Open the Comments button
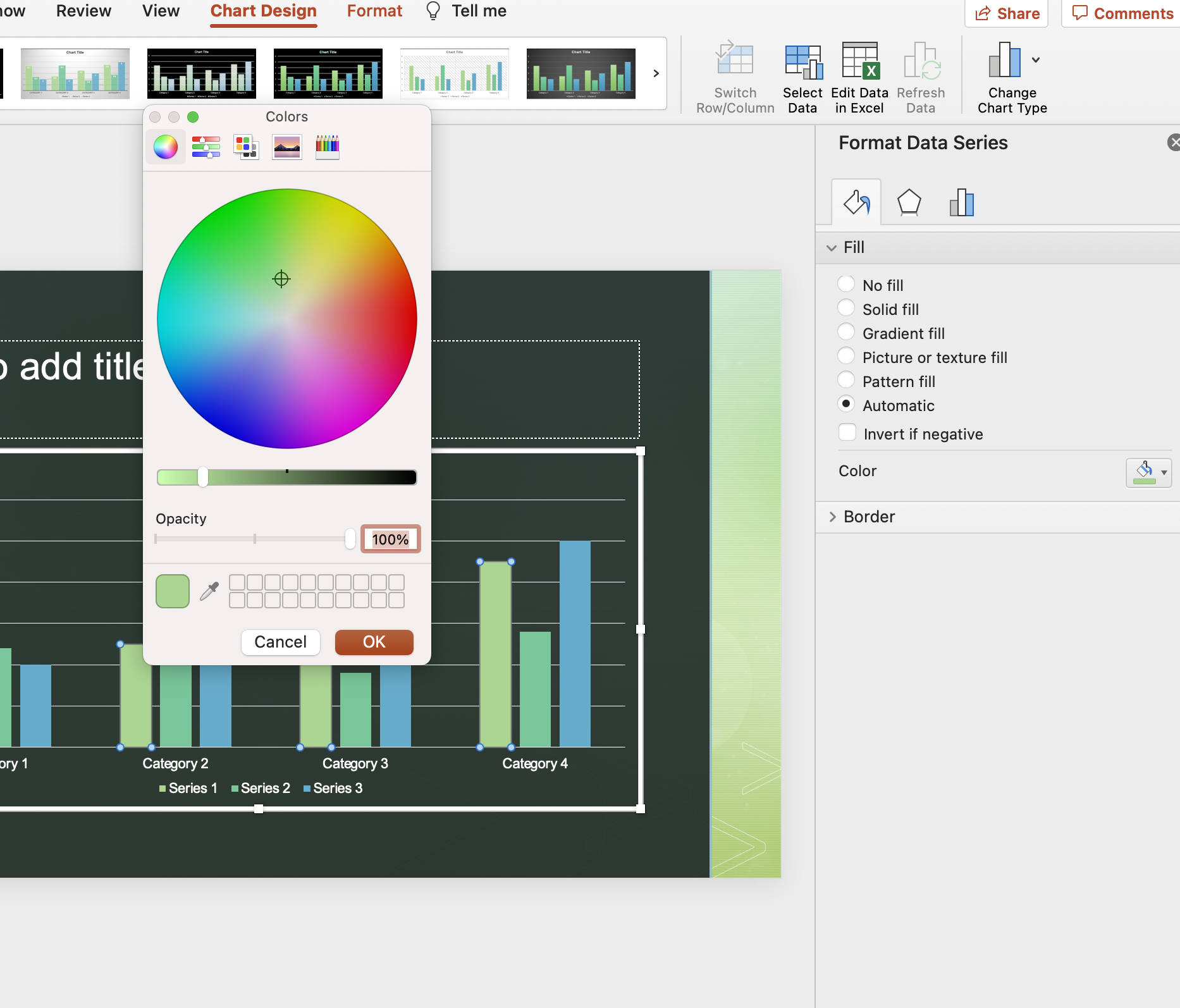 click(x=1121, y=13)
